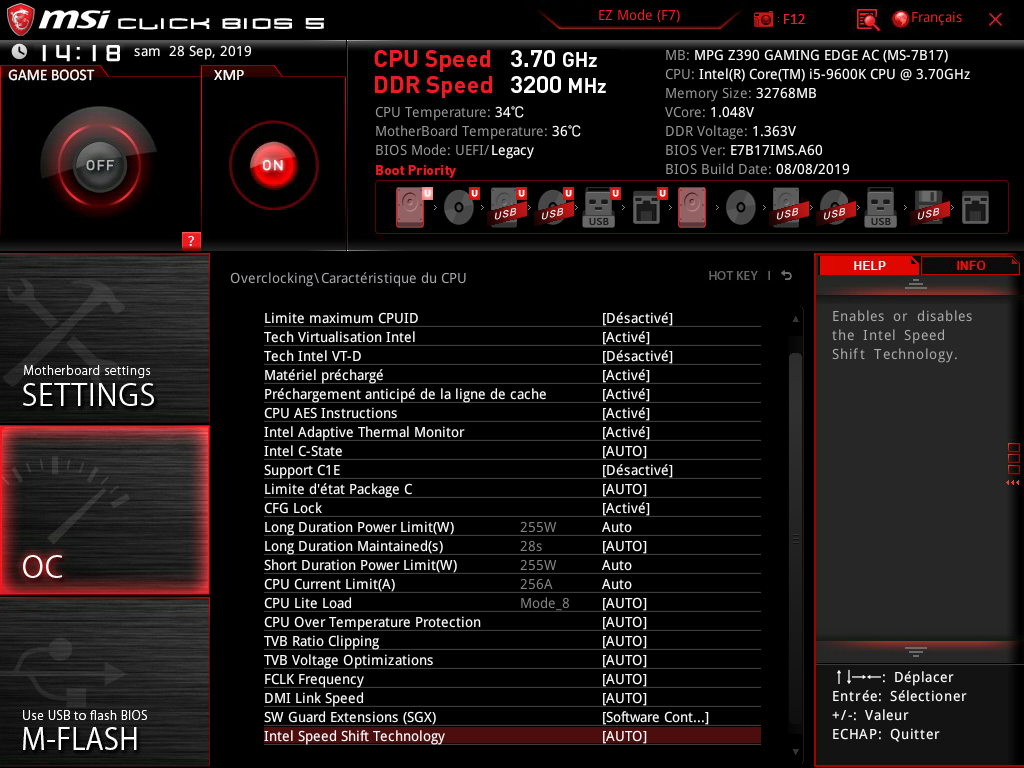The height and width of the screenshot is (768, 1024).
Task: Select the legacy USB hard disk boot icon
Action: pyautogui.click(x=787, y=207)
